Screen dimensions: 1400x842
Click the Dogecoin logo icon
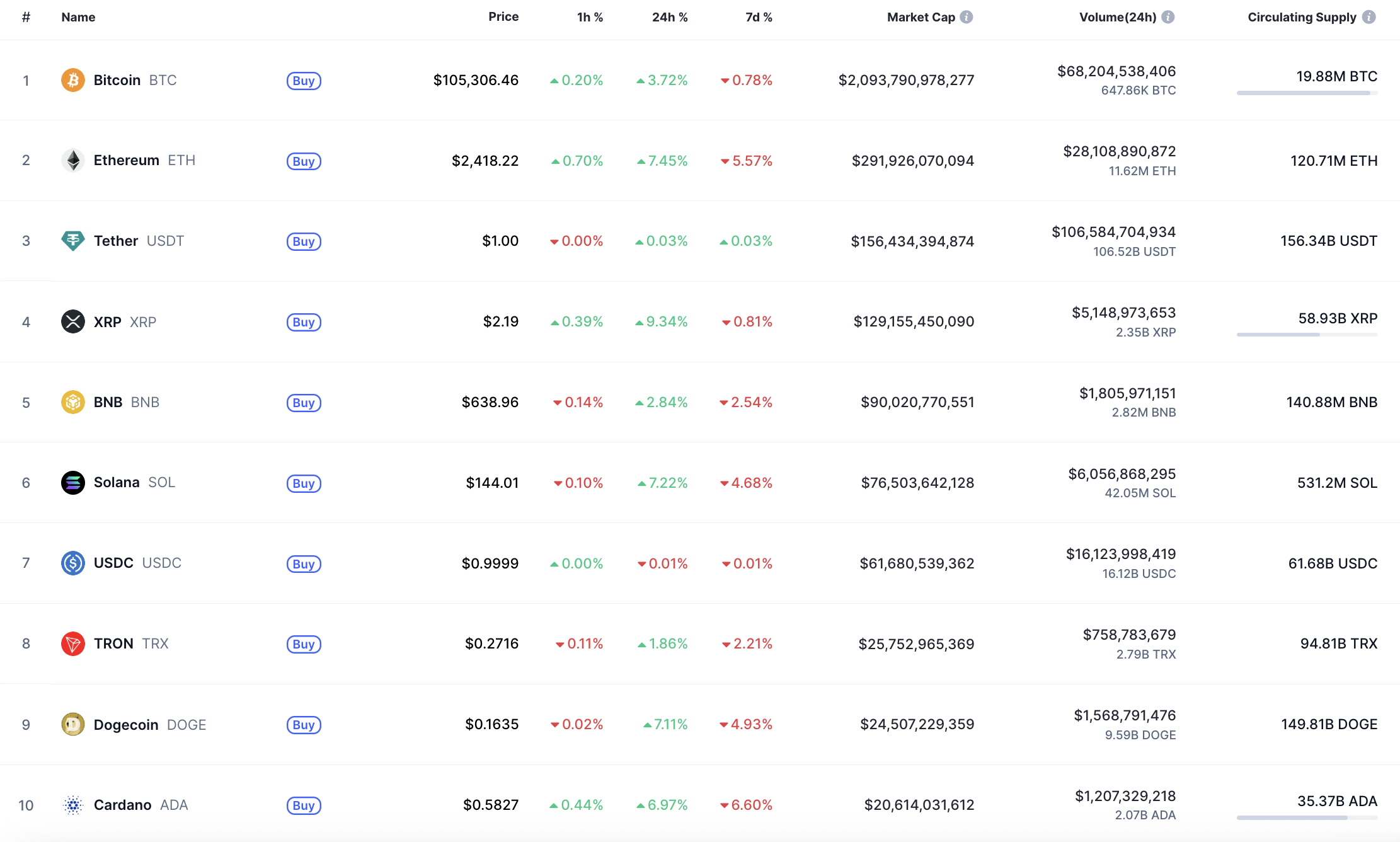(x=73, y=724)
